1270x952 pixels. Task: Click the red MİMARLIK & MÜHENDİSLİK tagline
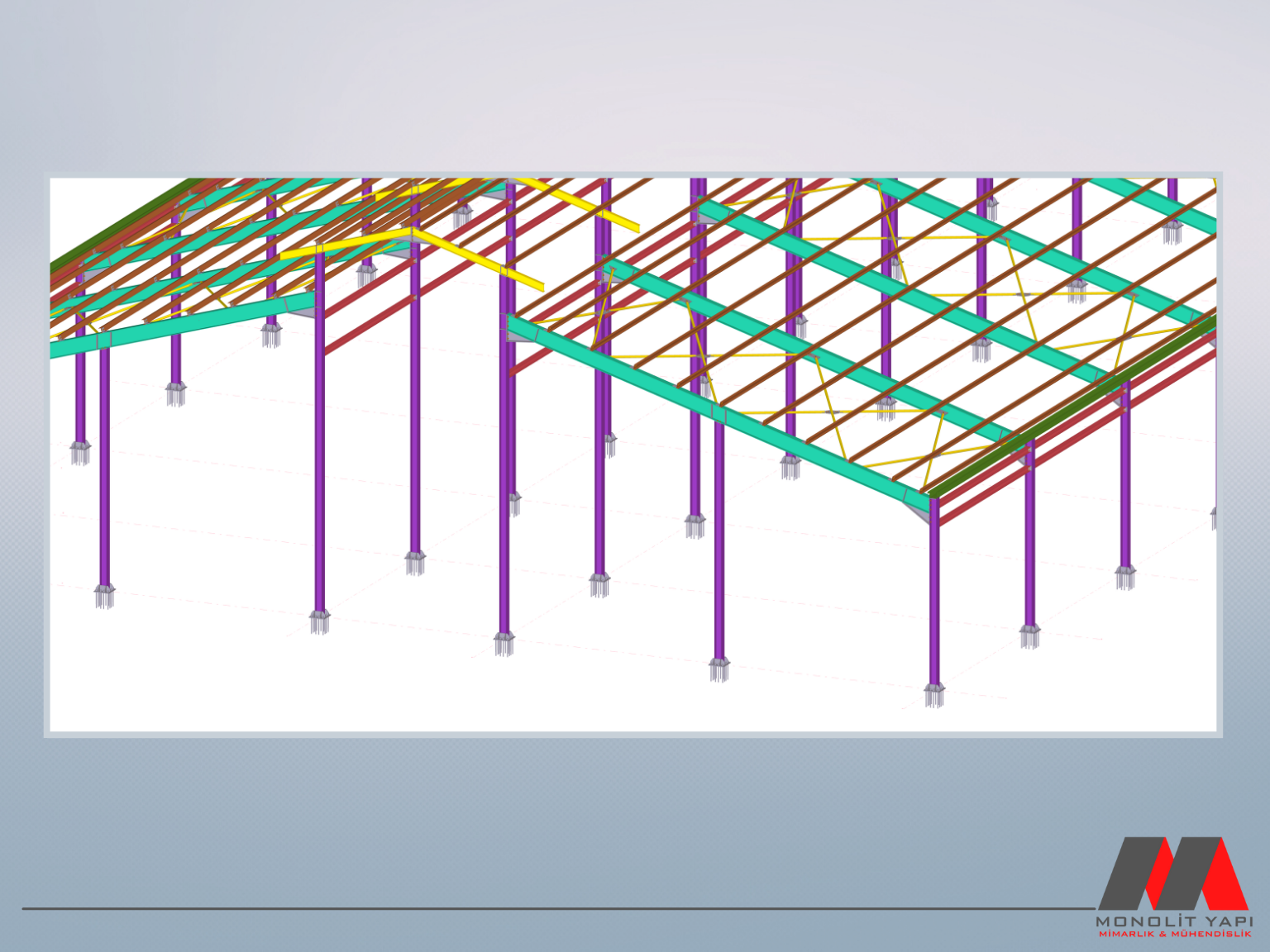click(x=1174, y=934)
